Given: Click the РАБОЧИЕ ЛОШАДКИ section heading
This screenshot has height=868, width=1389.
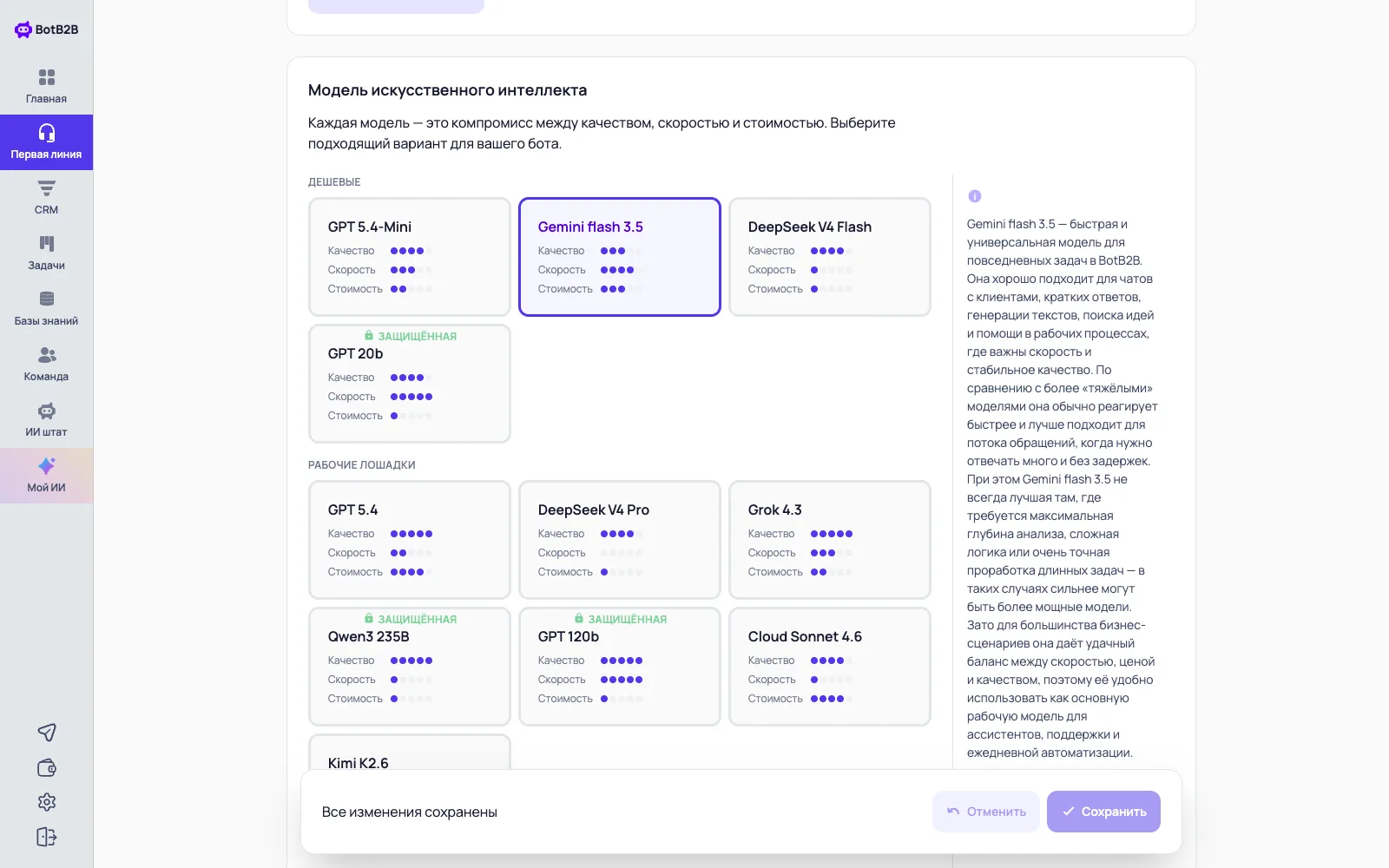Looking at the screenshot, I should [362, 465].
